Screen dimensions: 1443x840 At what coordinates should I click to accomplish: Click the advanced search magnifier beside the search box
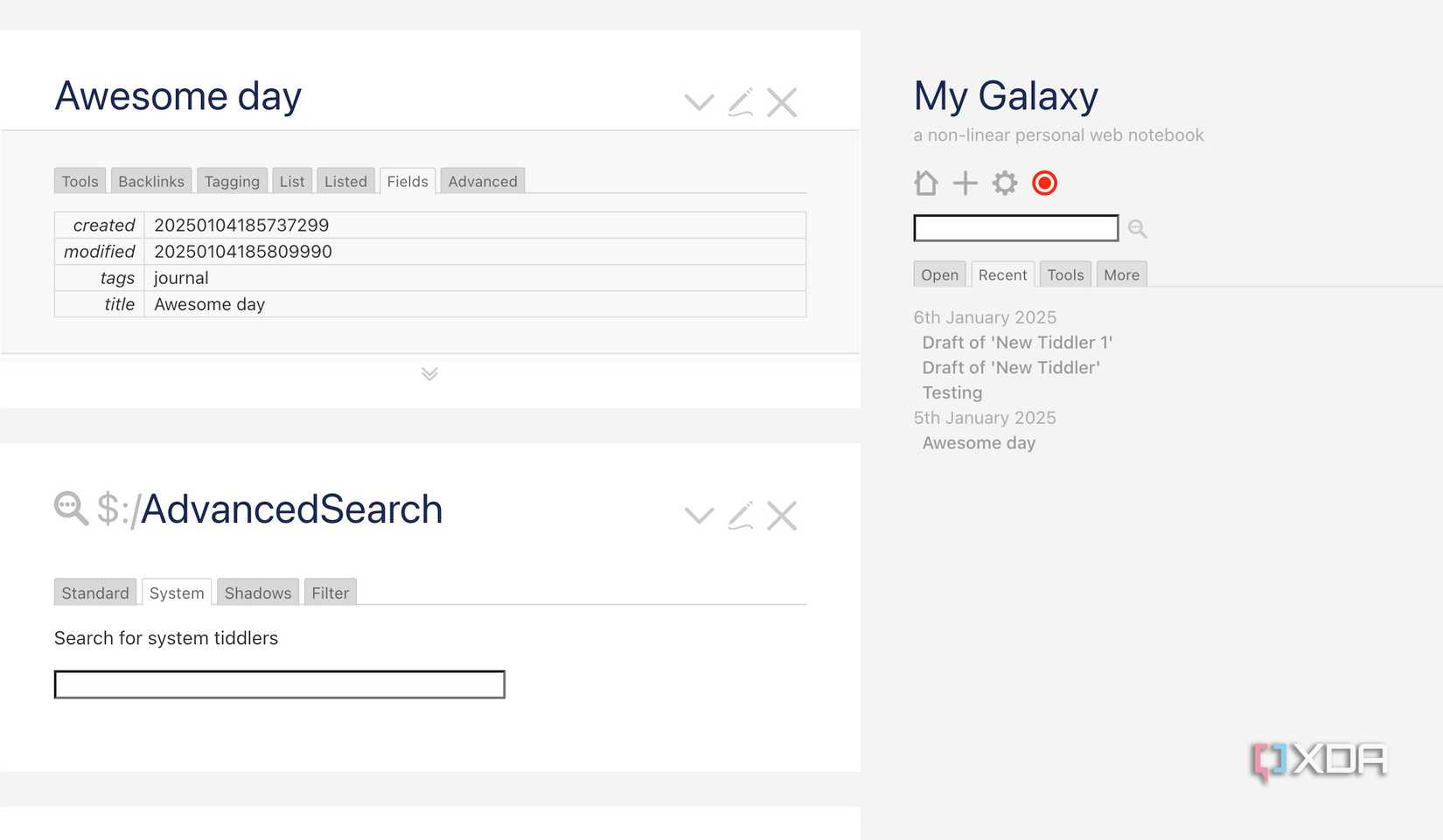tap(1137, 228)
